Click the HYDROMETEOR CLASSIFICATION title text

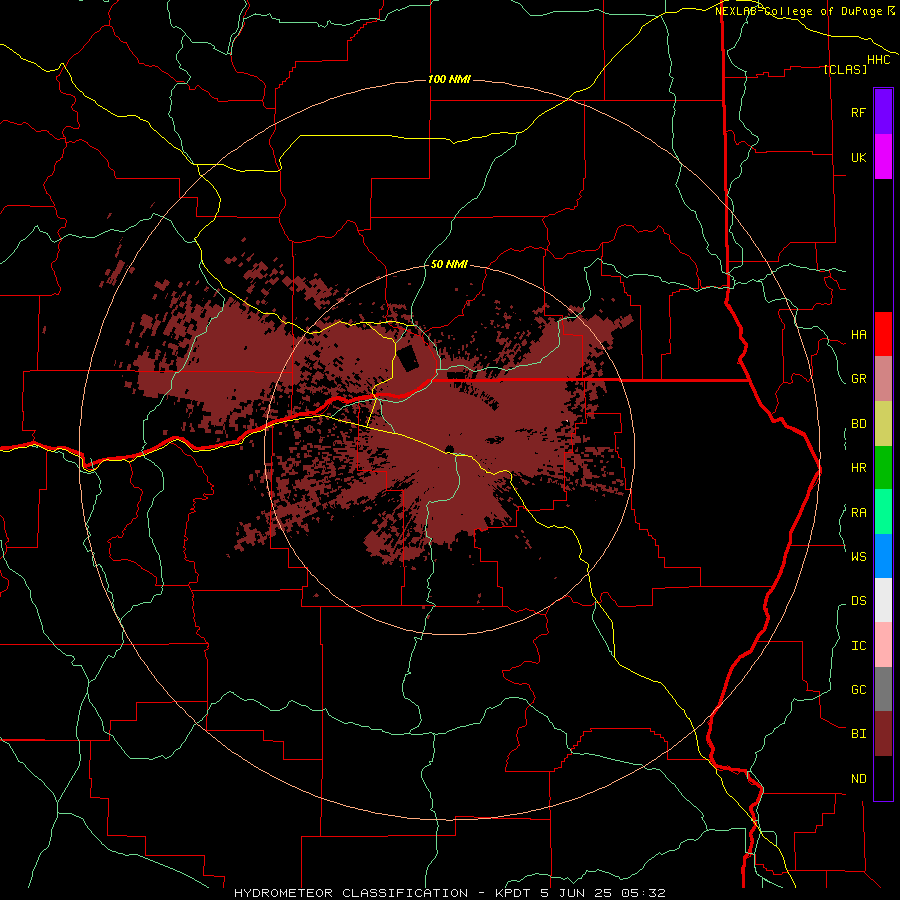pos(351,893)
